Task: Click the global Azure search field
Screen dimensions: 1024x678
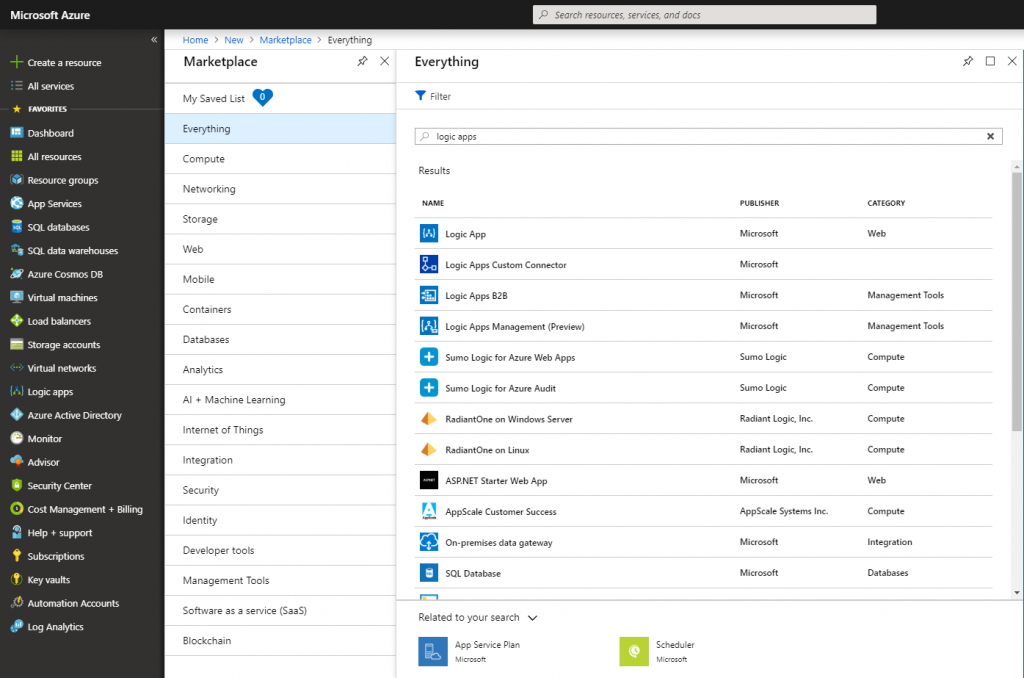Action: tap(704, 14)
